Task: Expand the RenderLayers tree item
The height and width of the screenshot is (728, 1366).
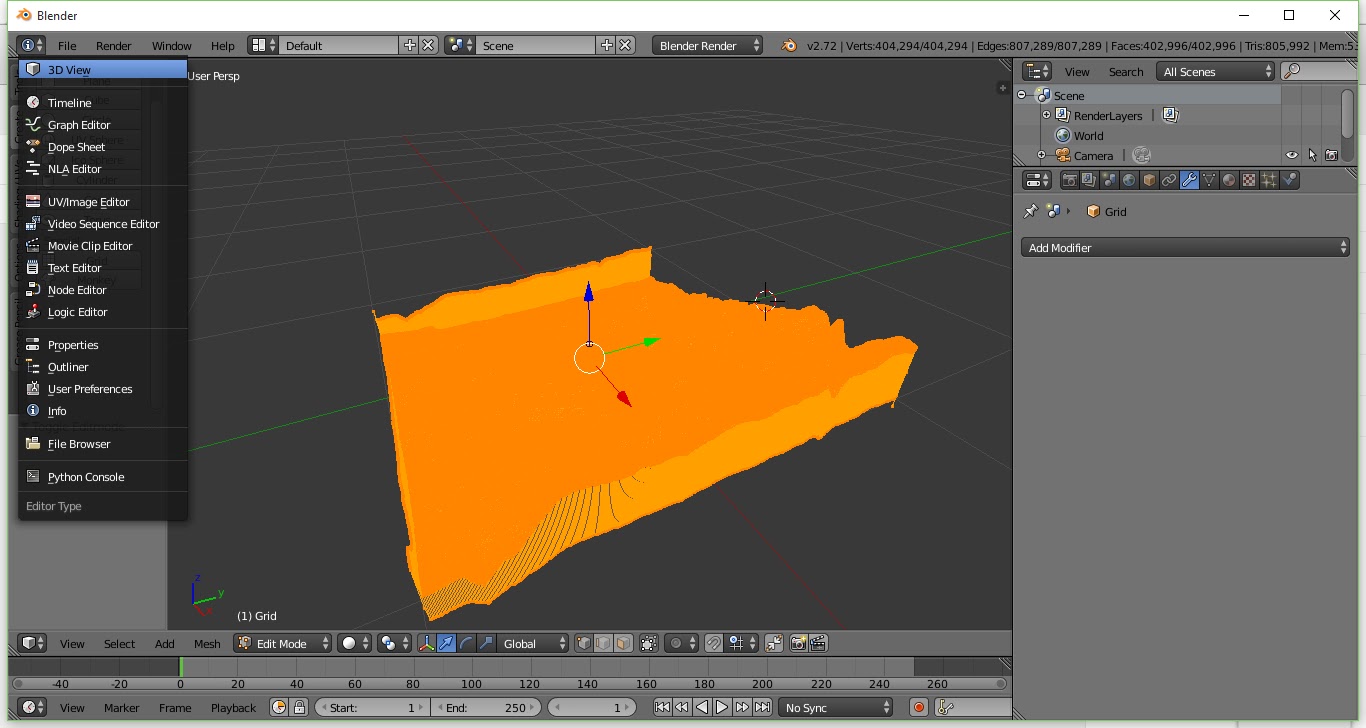Action: pyautogui.click(x=1046, y=116)
